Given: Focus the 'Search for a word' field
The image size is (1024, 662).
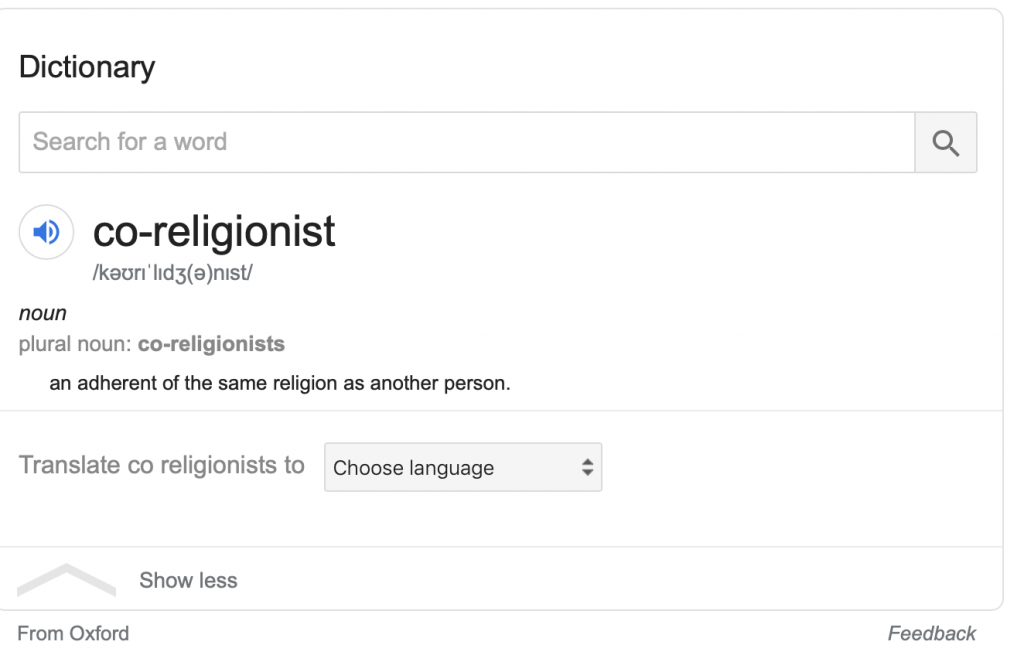Looking at the screenshot, I should coord(466,142).
